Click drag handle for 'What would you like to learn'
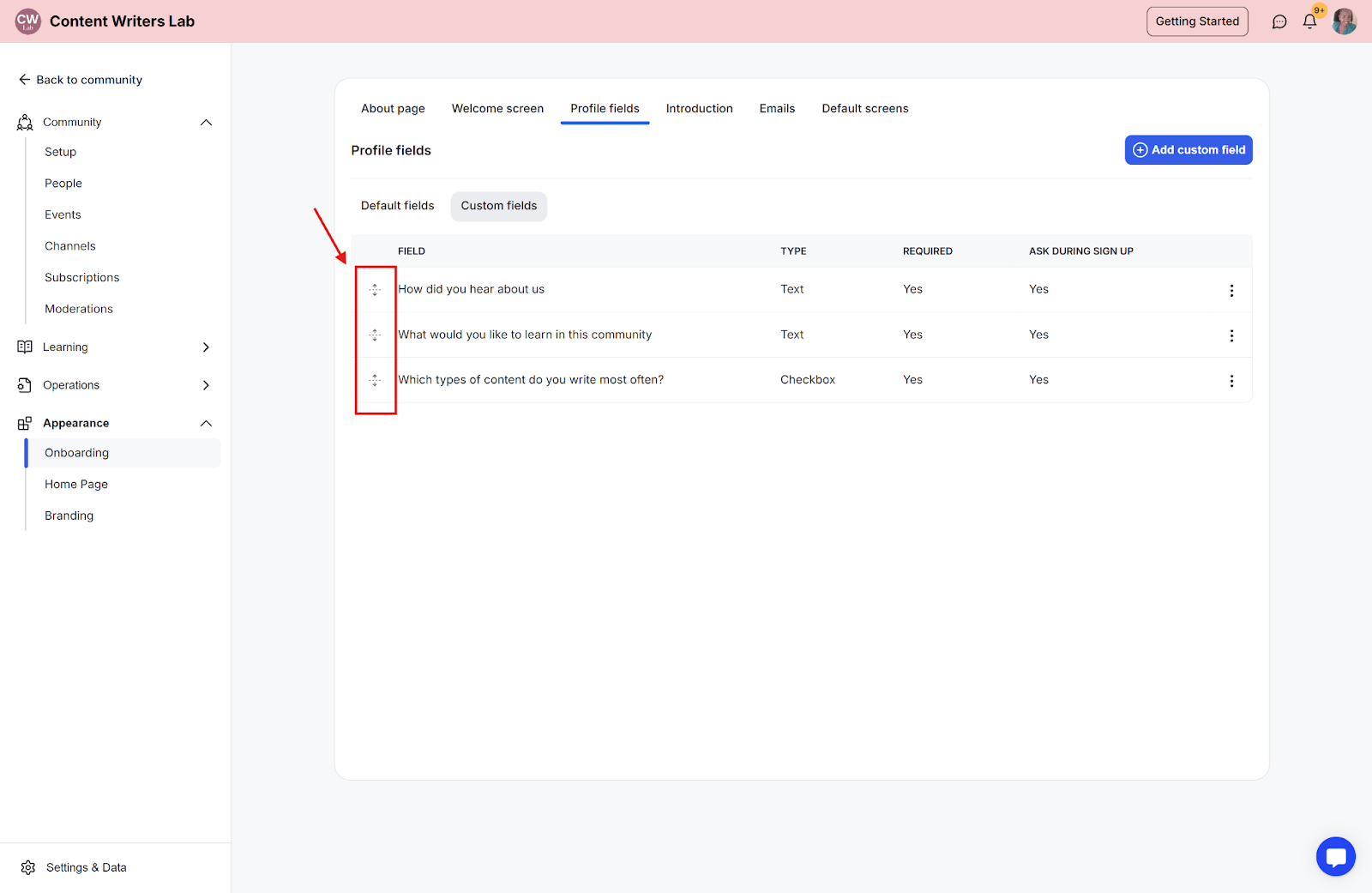 (375, 335)
